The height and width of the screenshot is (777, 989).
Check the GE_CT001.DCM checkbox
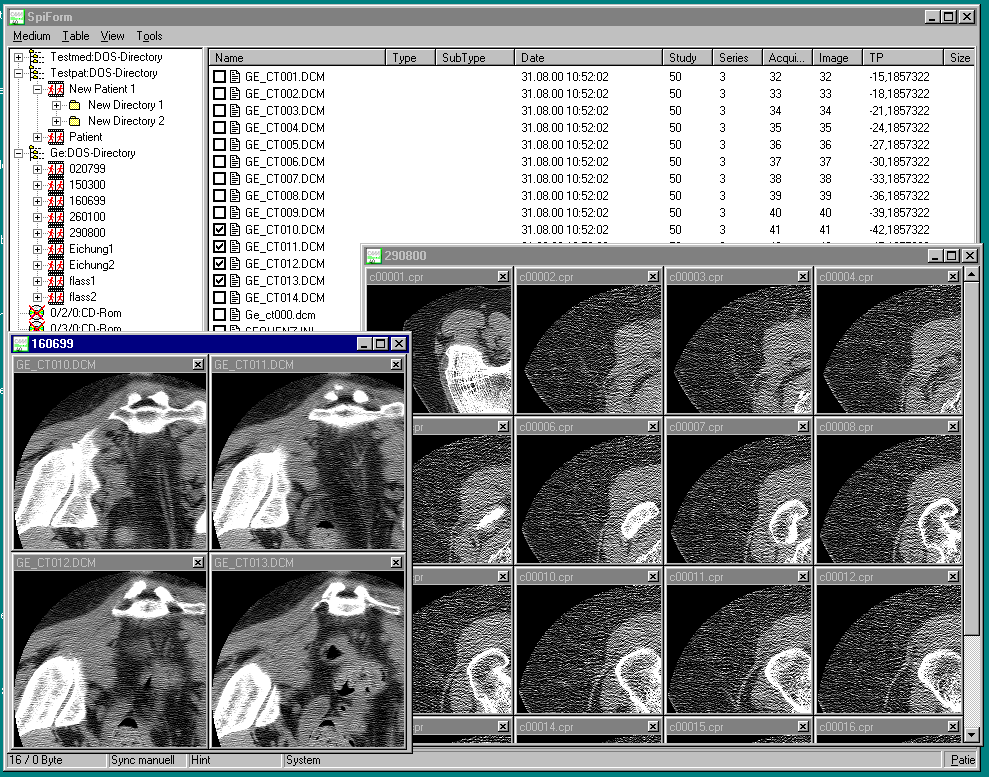[x=219, y=77]
